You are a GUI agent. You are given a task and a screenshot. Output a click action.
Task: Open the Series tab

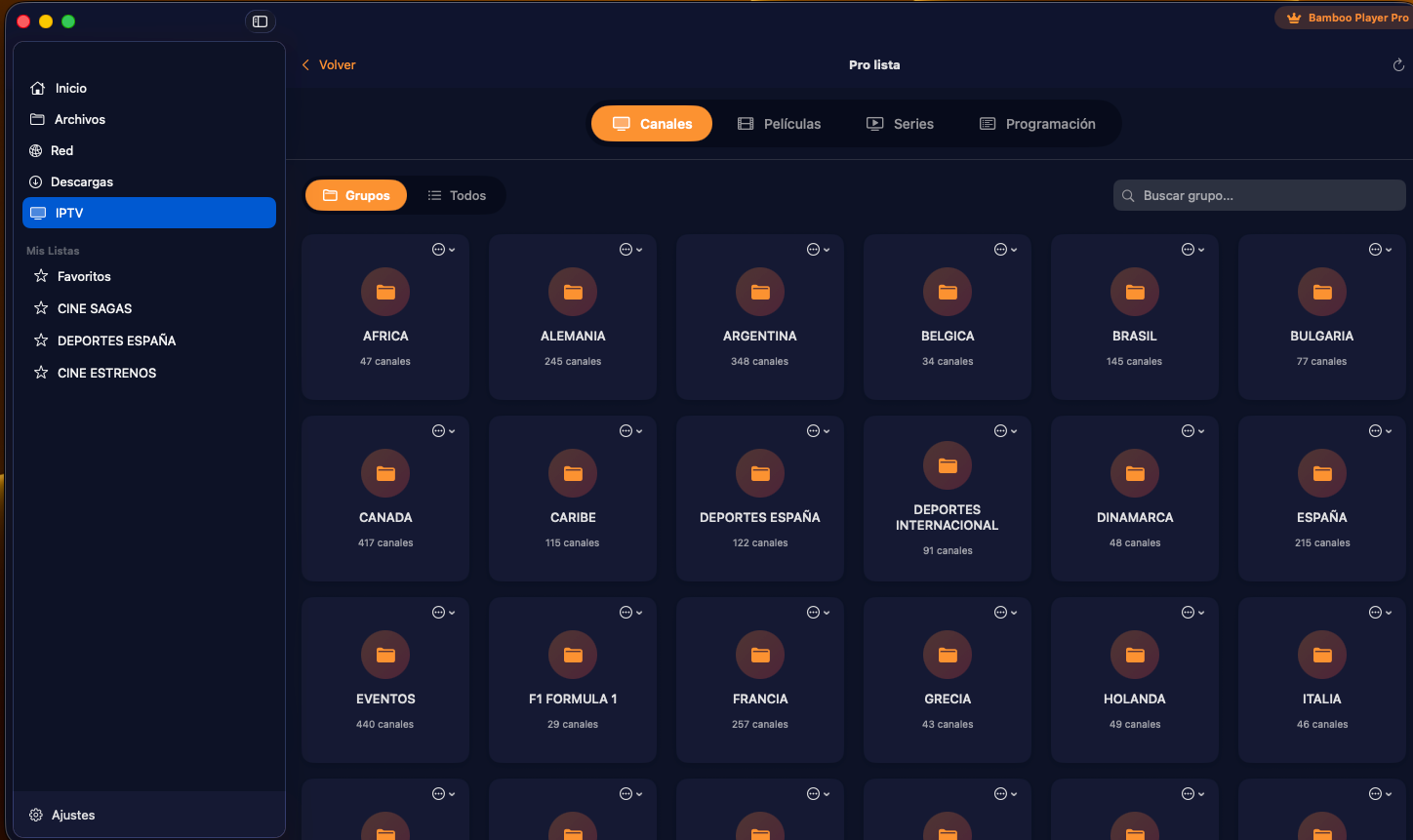click(900, 123)
